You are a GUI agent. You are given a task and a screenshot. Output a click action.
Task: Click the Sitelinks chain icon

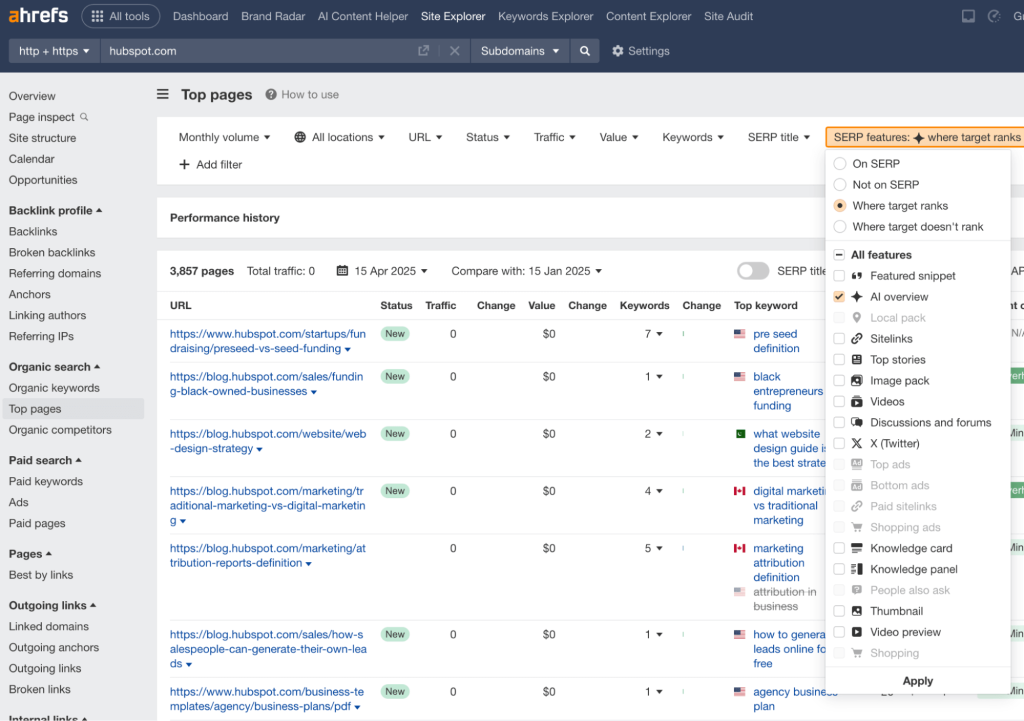point(857,338)
